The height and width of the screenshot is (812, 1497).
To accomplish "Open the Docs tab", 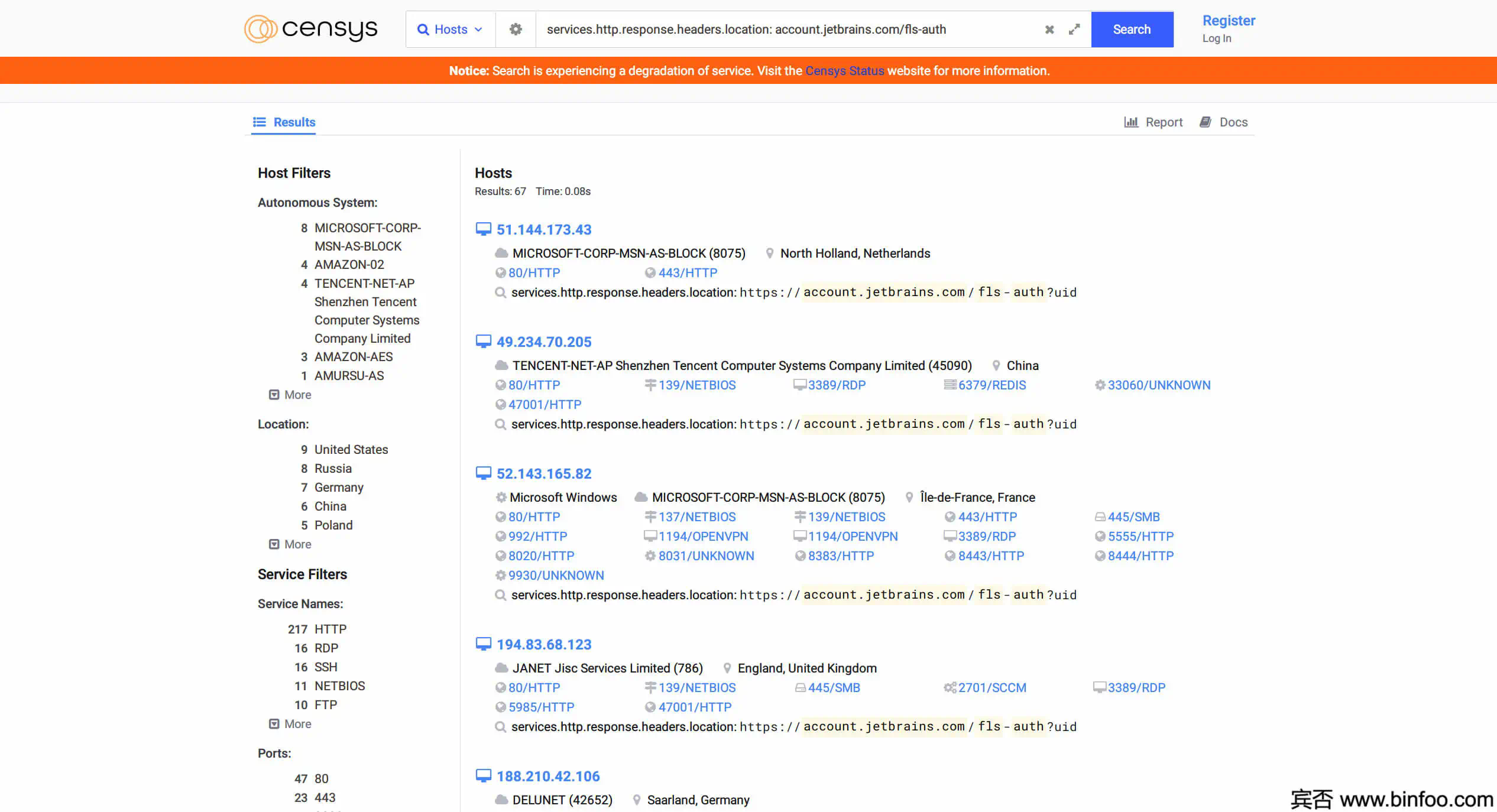I will pos(1224,122).
